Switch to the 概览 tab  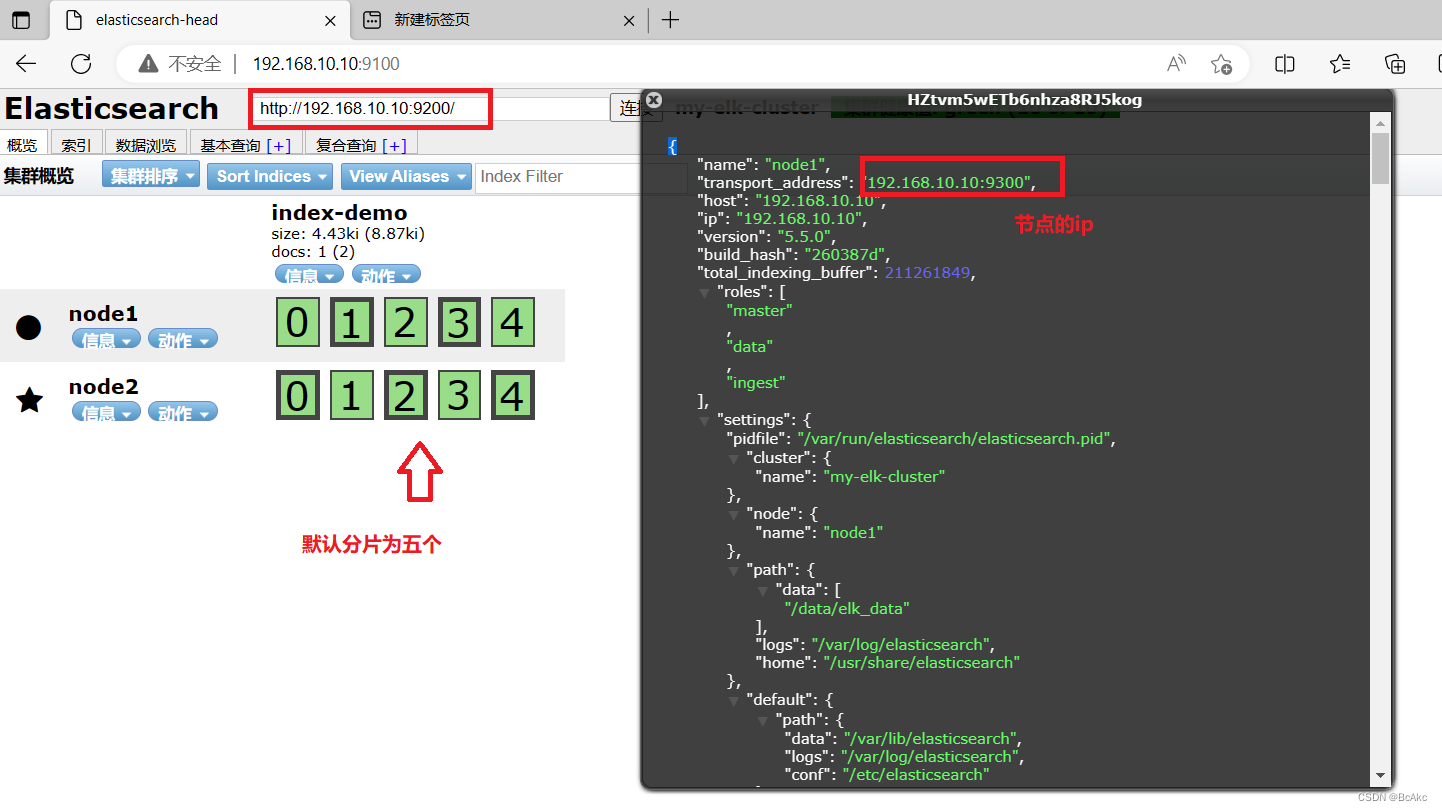(22, 145)
